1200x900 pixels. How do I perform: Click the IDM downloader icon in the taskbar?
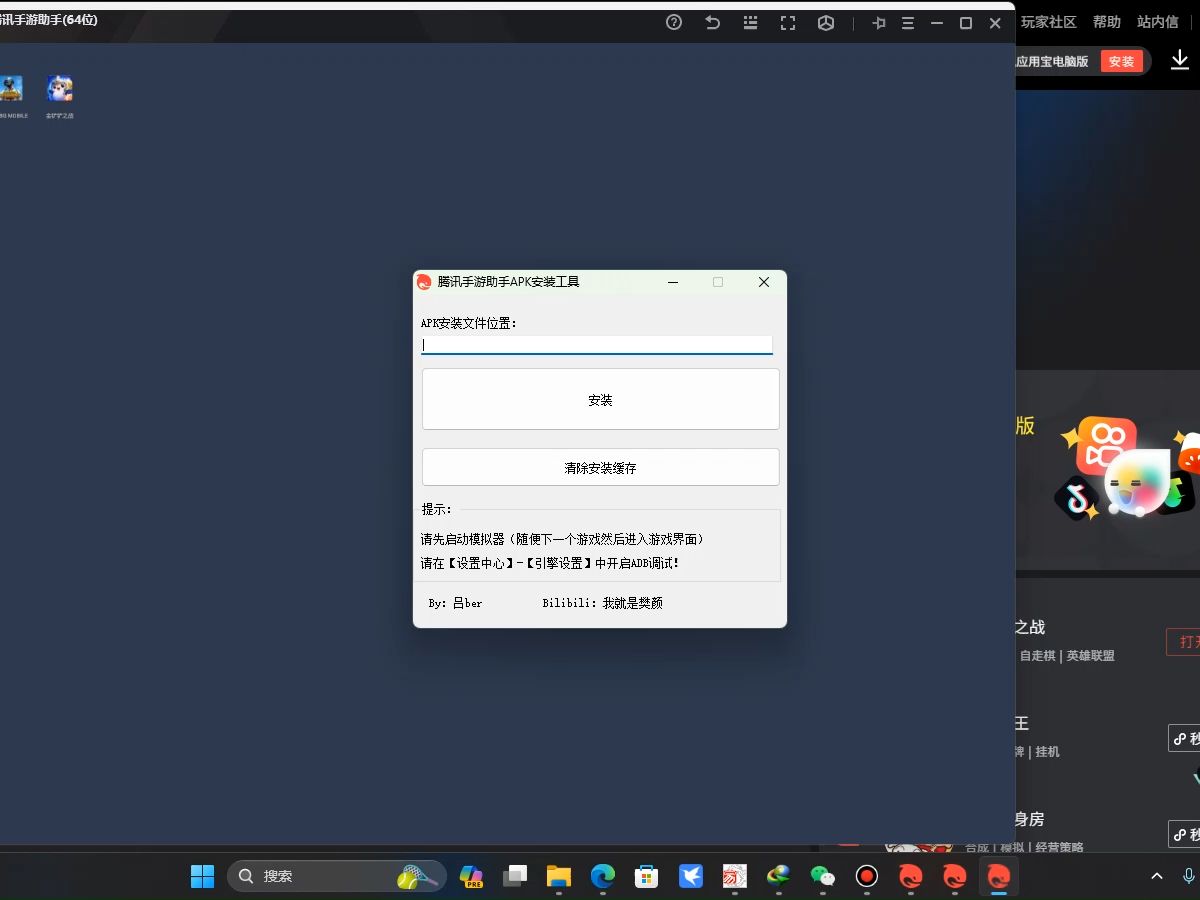tap(778, 875)
